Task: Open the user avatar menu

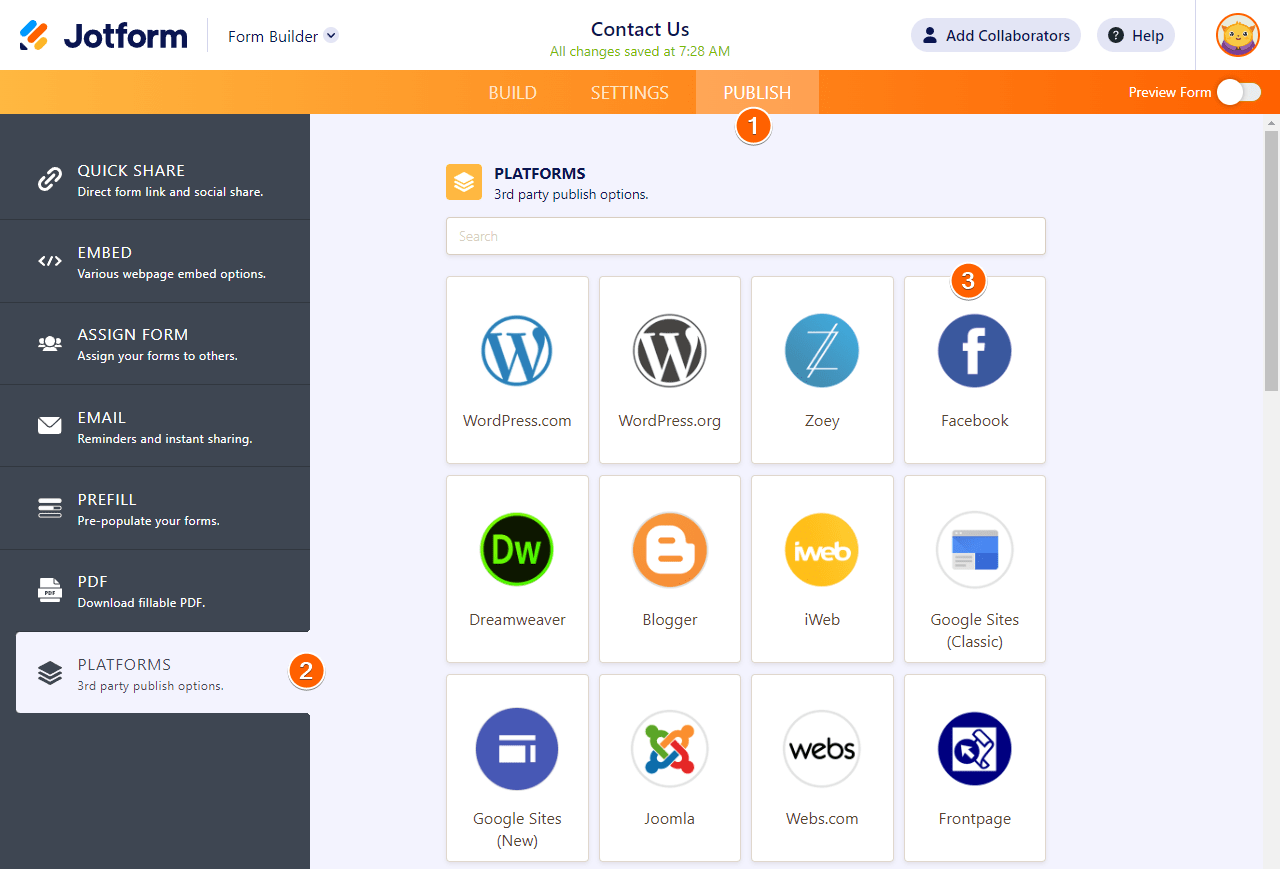Action: [x=1237, y=35]
